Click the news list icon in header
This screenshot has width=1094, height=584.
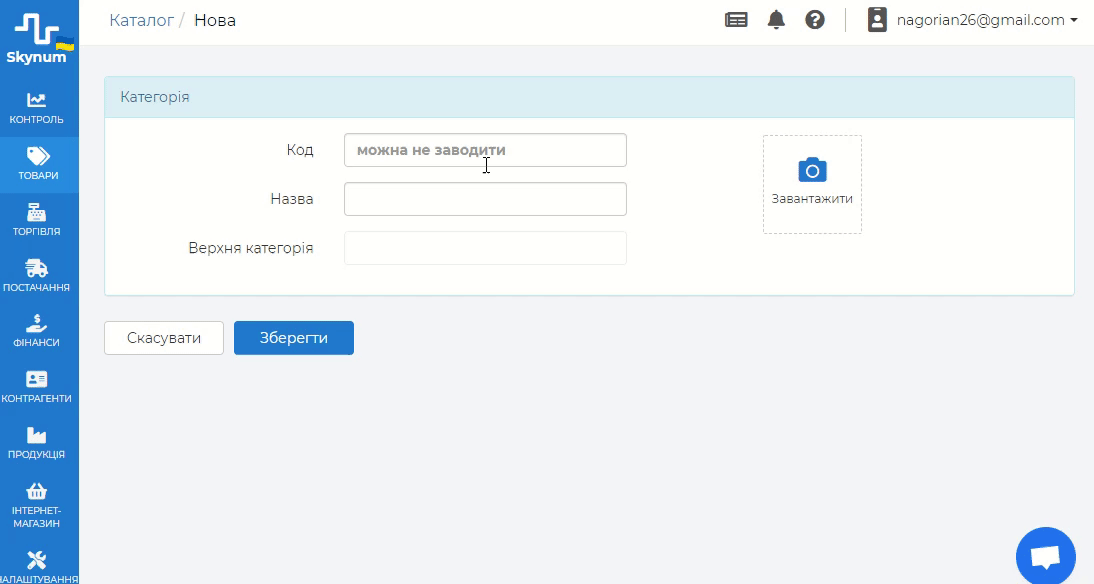click(736, 20)
